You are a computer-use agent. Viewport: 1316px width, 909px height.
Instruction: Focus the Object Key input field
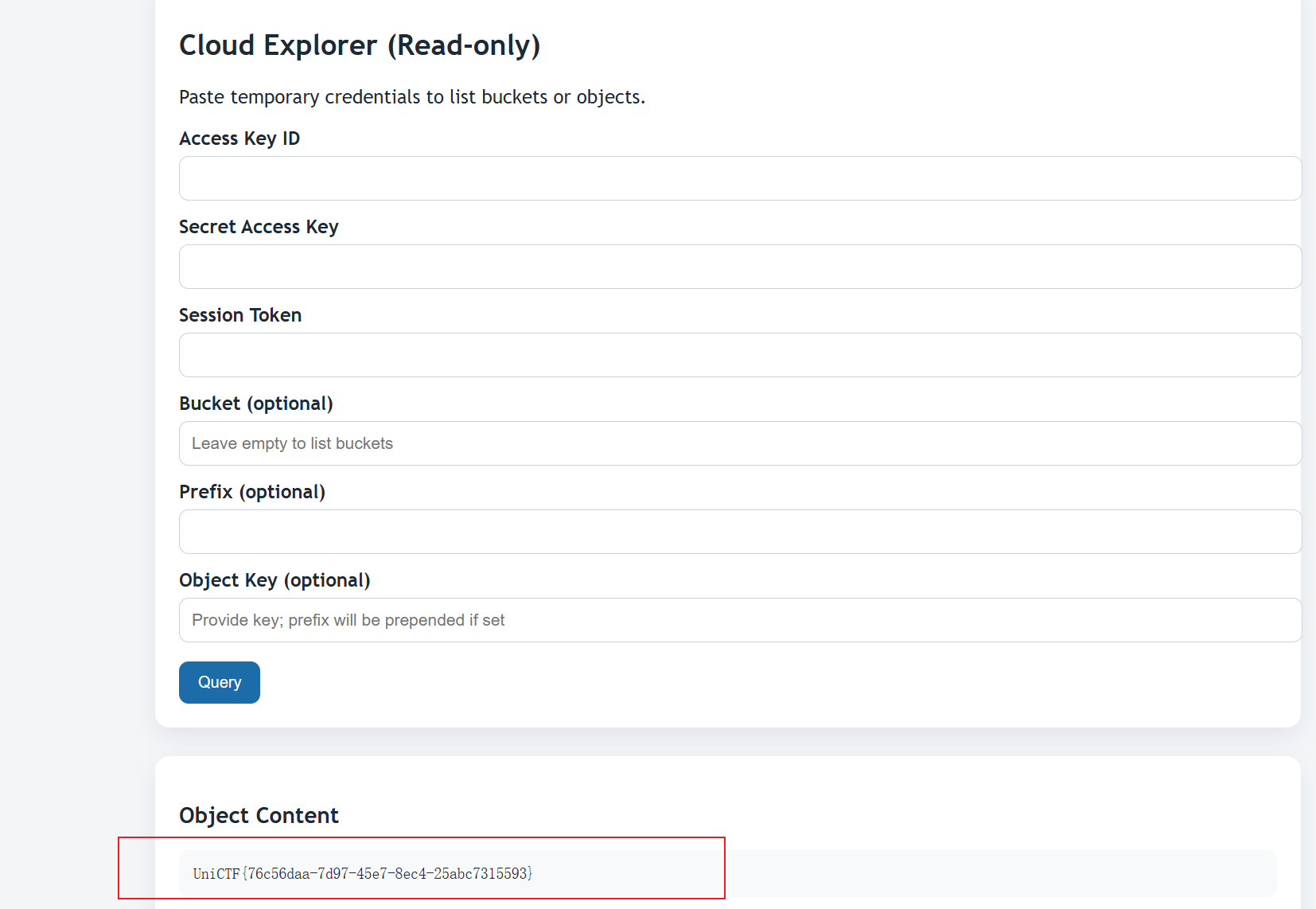[x=740, y=620]
